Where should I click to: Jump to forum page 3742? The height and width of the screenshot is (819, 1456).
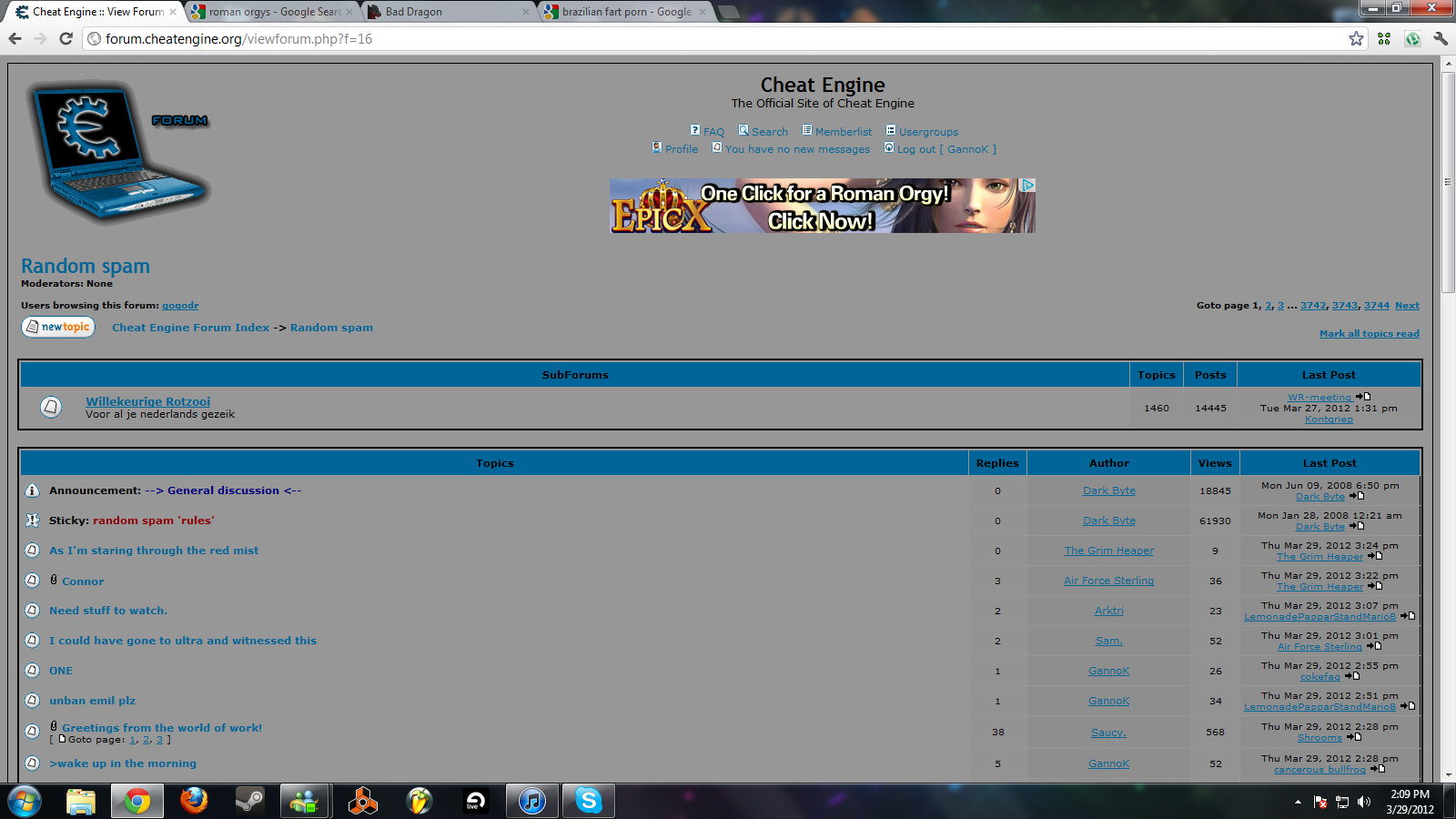[1313, 306]
